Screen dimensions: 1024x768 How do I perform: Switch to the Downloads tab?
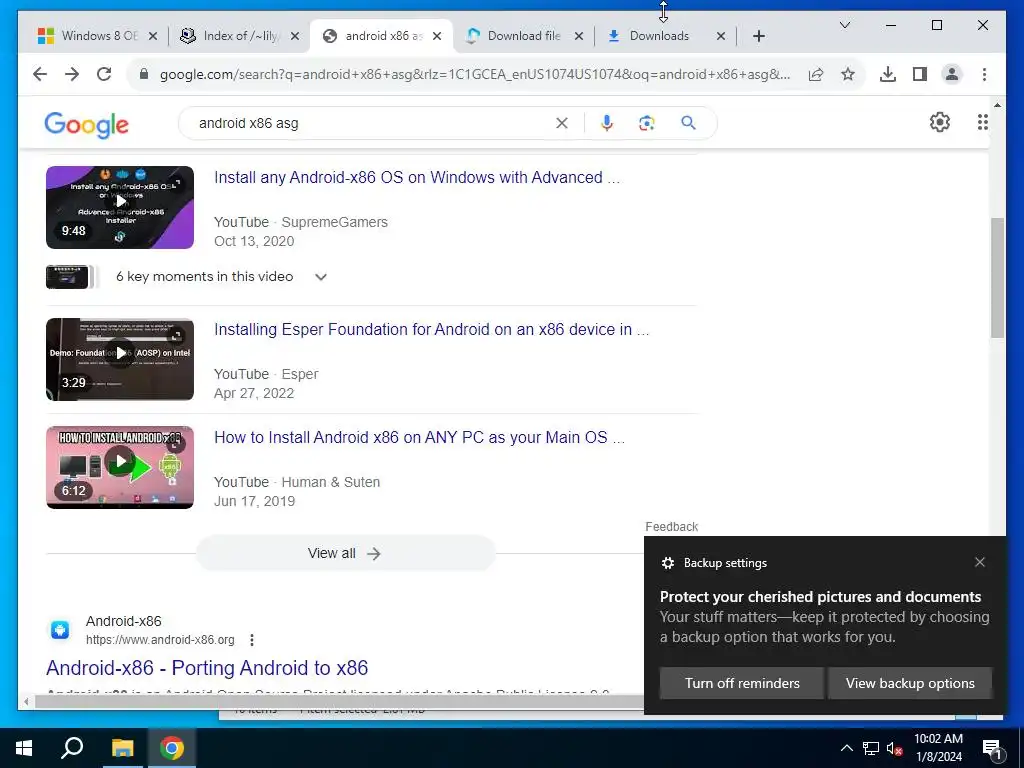coord(659,36)
